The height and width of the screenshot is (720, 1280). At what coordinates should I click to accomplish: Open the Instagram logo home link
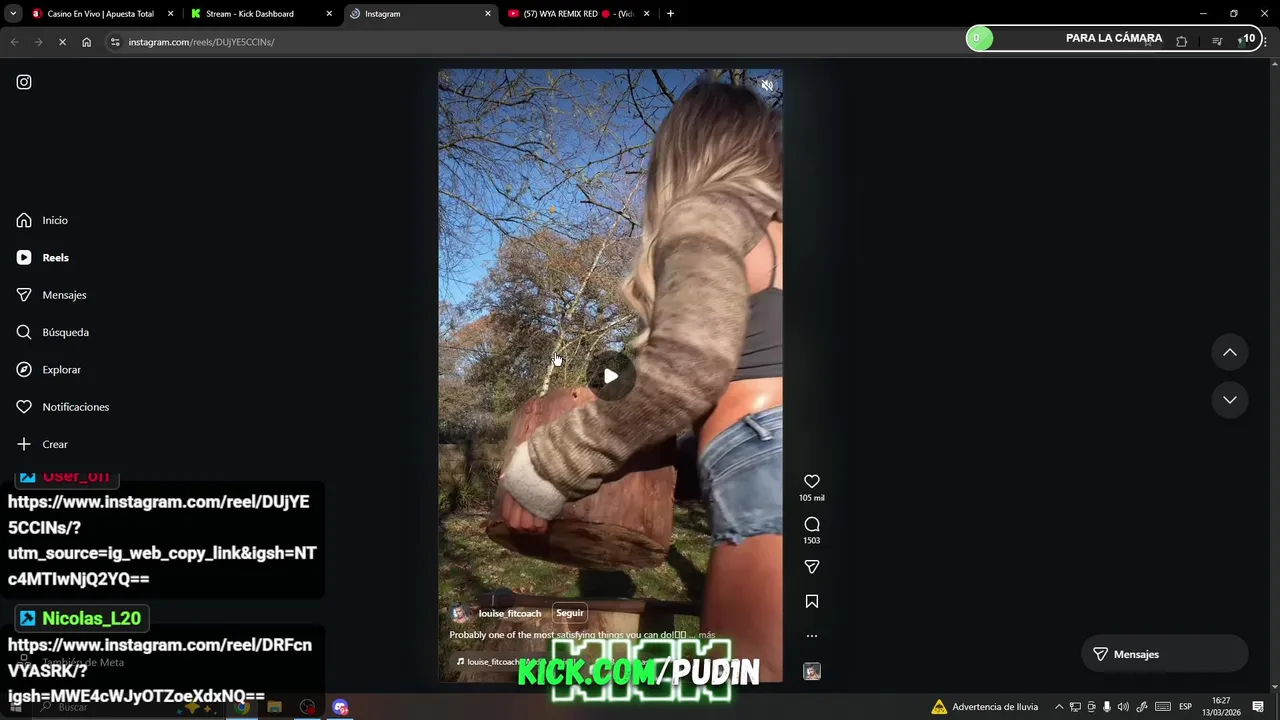pos(24,82)
